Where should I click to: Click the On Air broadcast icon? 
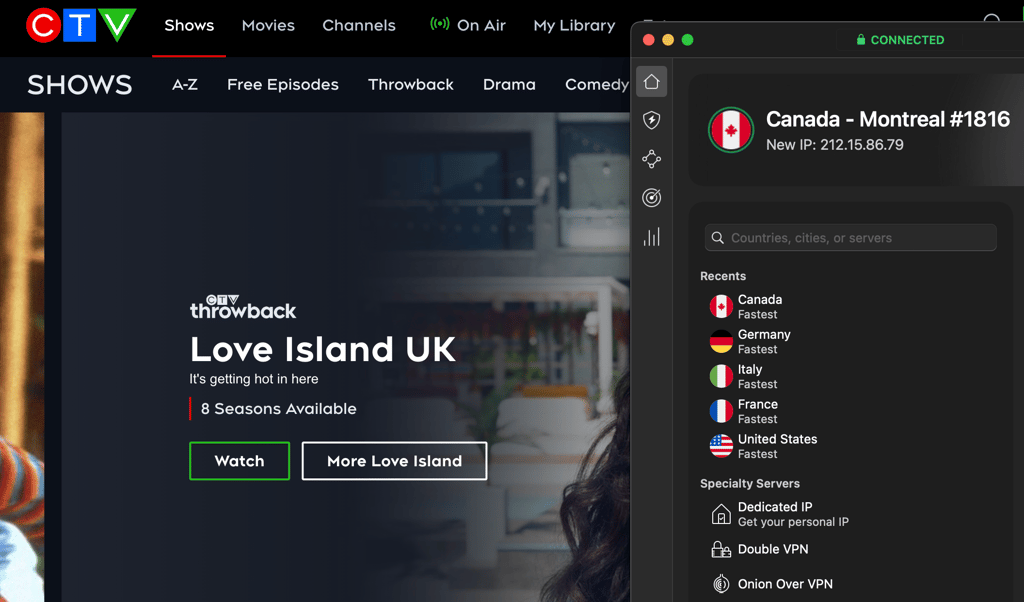(x=440, y=24)
